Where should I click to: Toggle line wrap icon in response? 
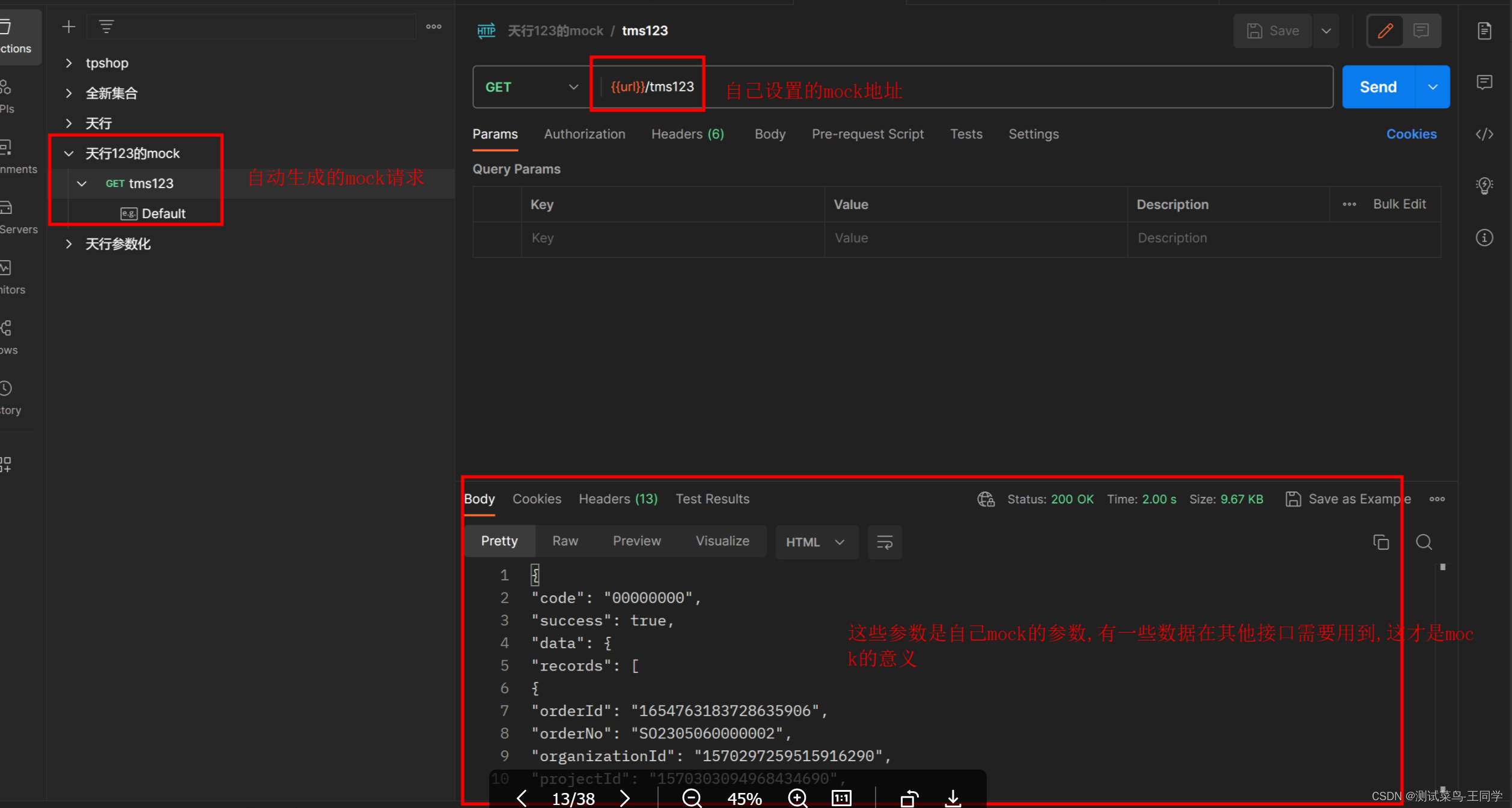pos(884,542)
